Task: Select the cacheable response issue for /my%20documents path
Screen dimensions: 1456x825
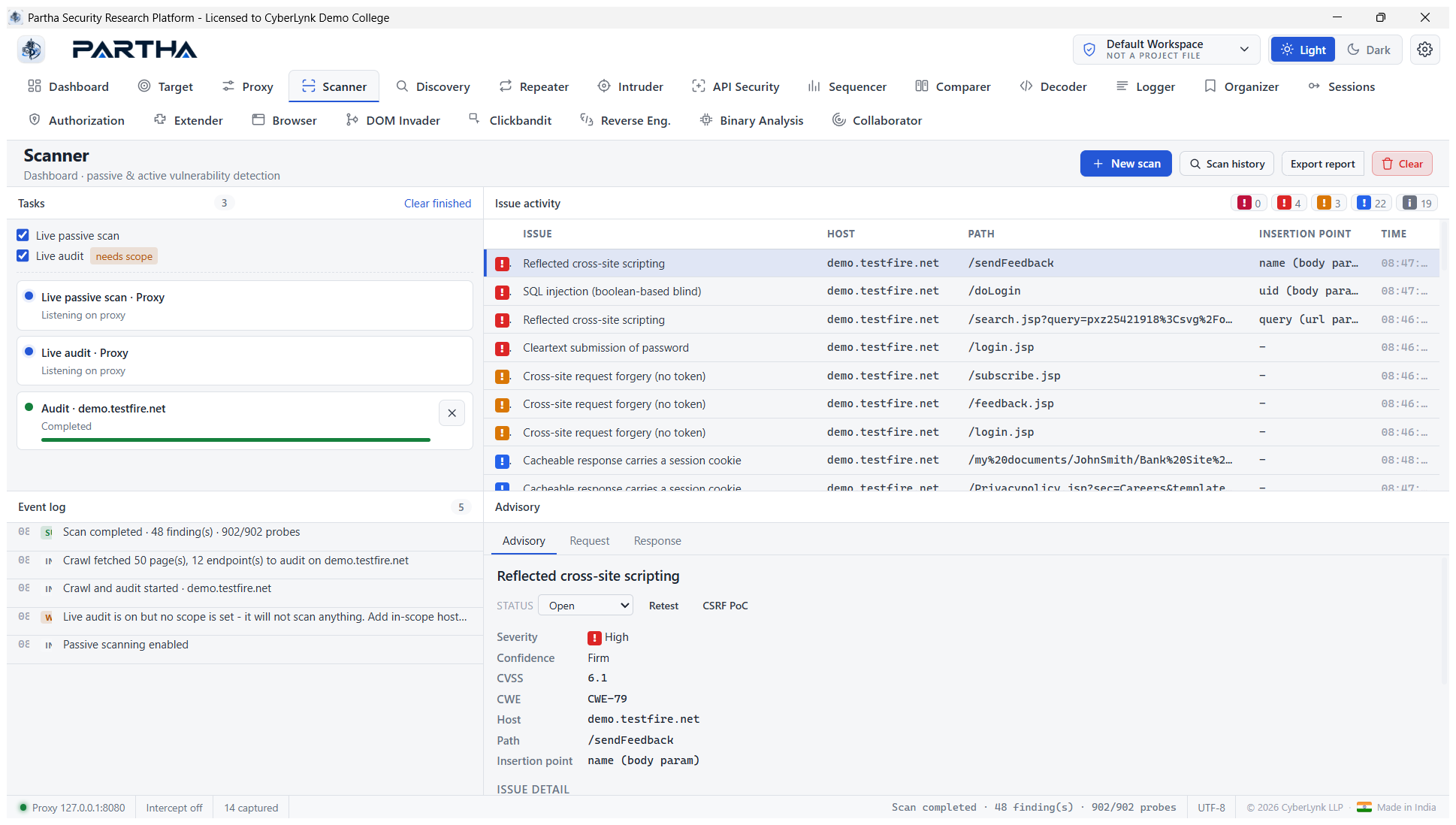Action: coord(962,461)
